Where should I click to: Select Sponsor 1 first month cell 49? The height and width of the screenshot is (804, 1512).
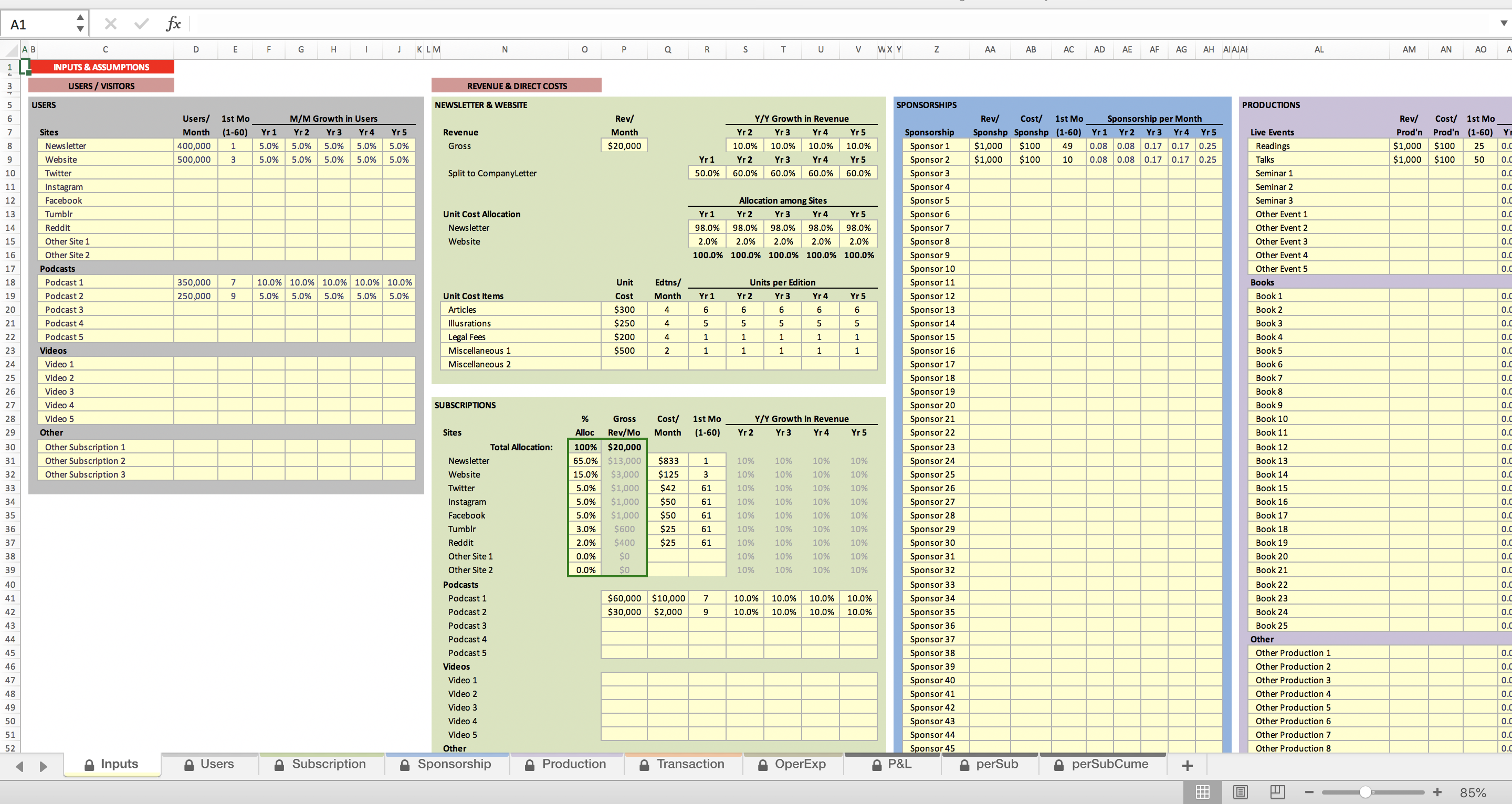(x=1068, y=145)
